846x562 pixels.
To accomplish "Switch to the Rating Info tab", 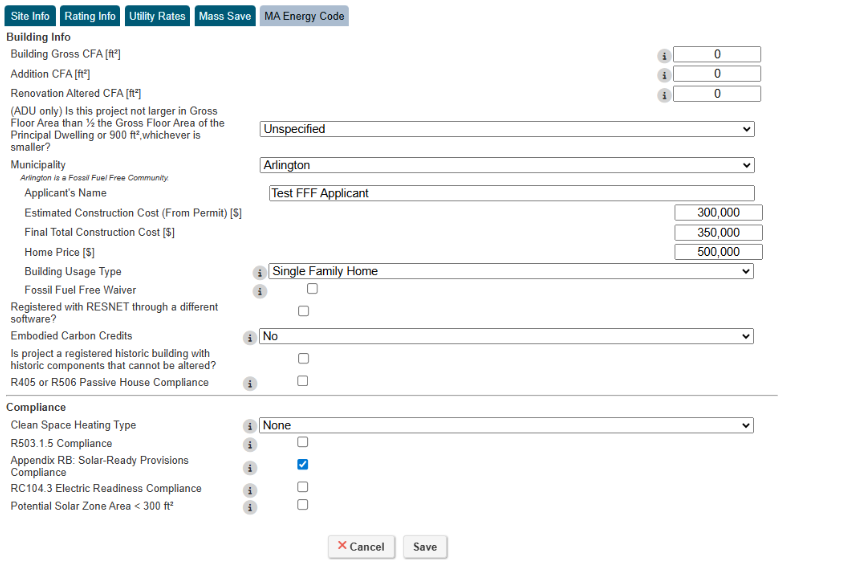I will (x=90, y=16).
